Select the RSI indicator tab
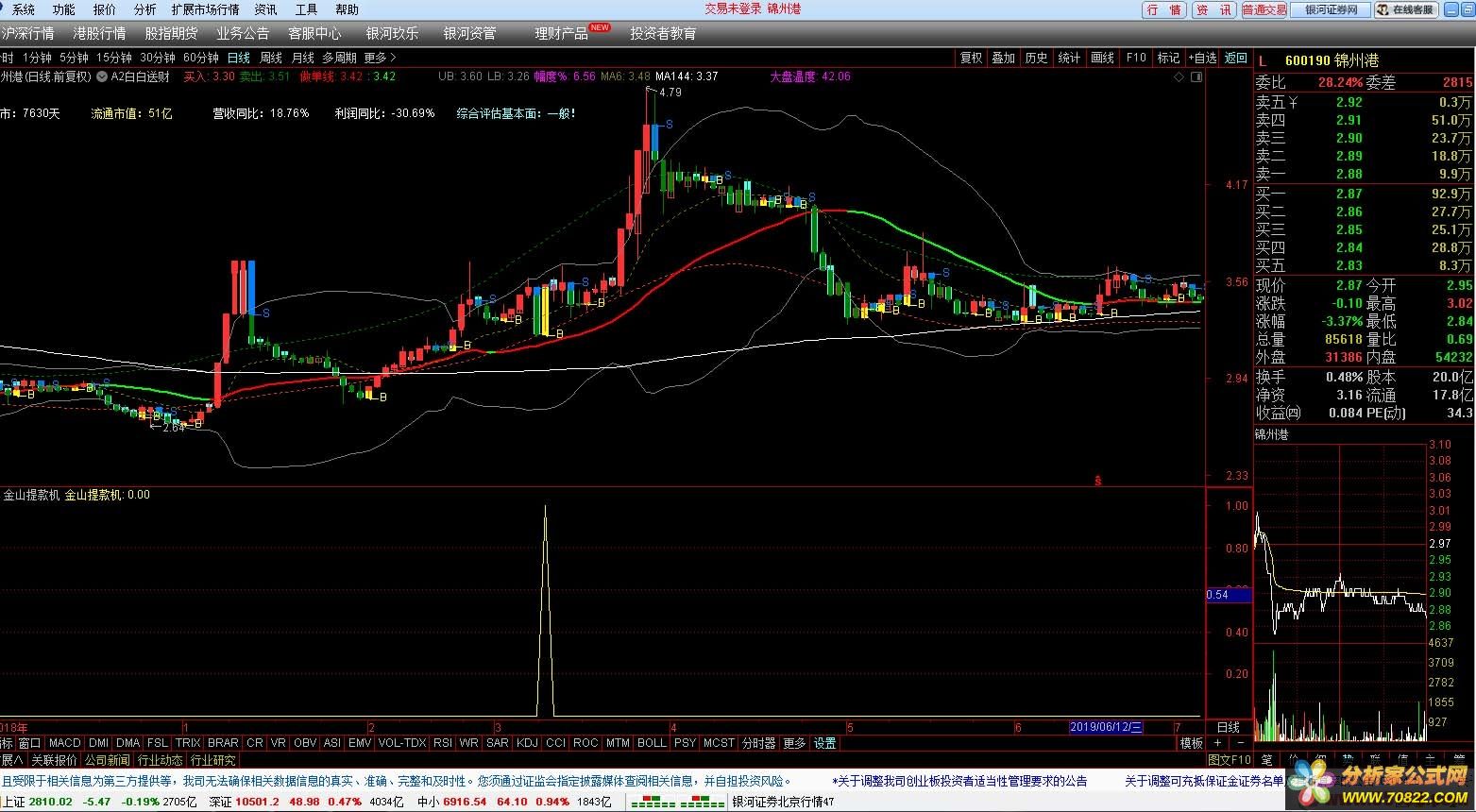 (x=442, y=743)
